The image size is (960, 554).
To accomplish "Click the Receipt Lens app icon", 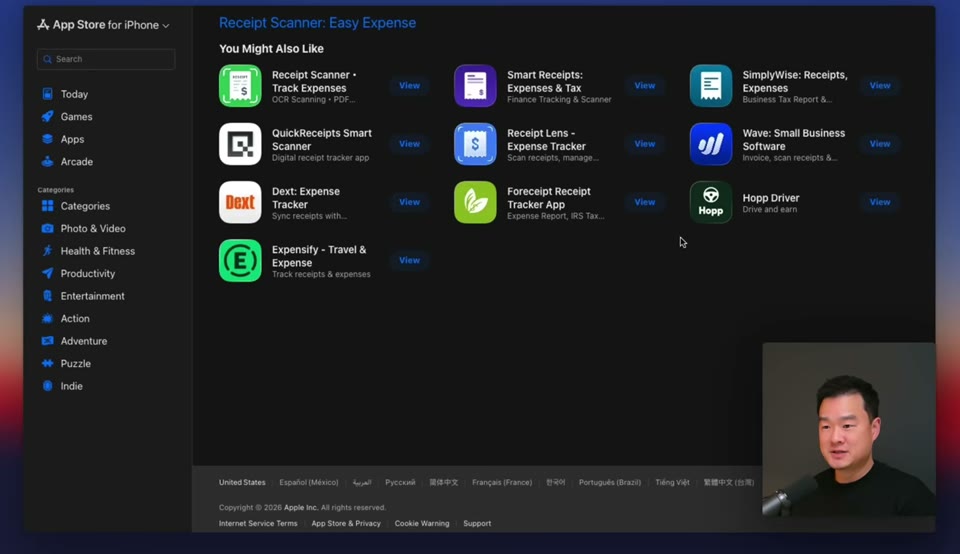I will click(475, 144).
